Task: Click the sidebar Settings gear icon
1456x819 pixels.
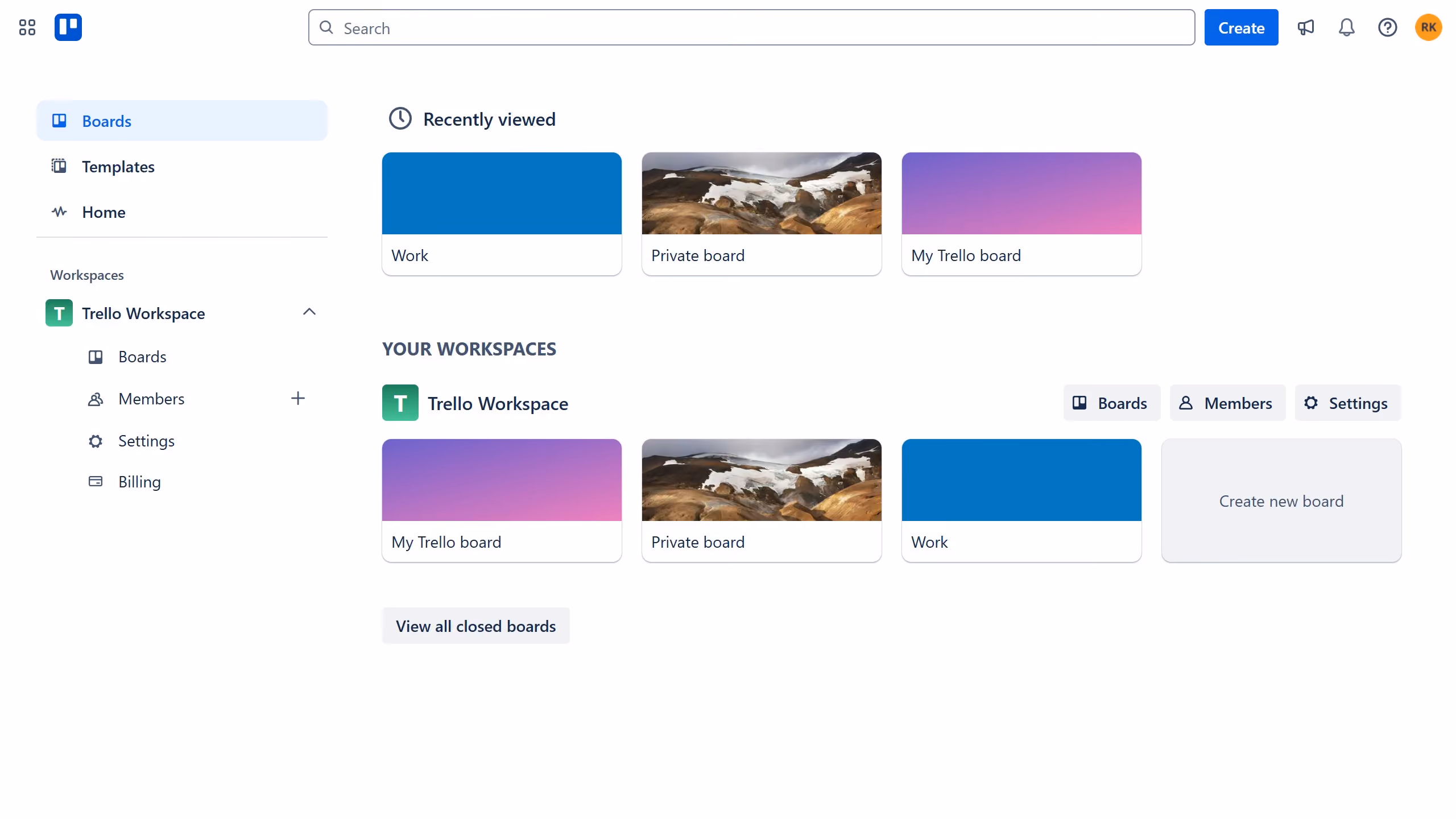Action: coord(96,441)
